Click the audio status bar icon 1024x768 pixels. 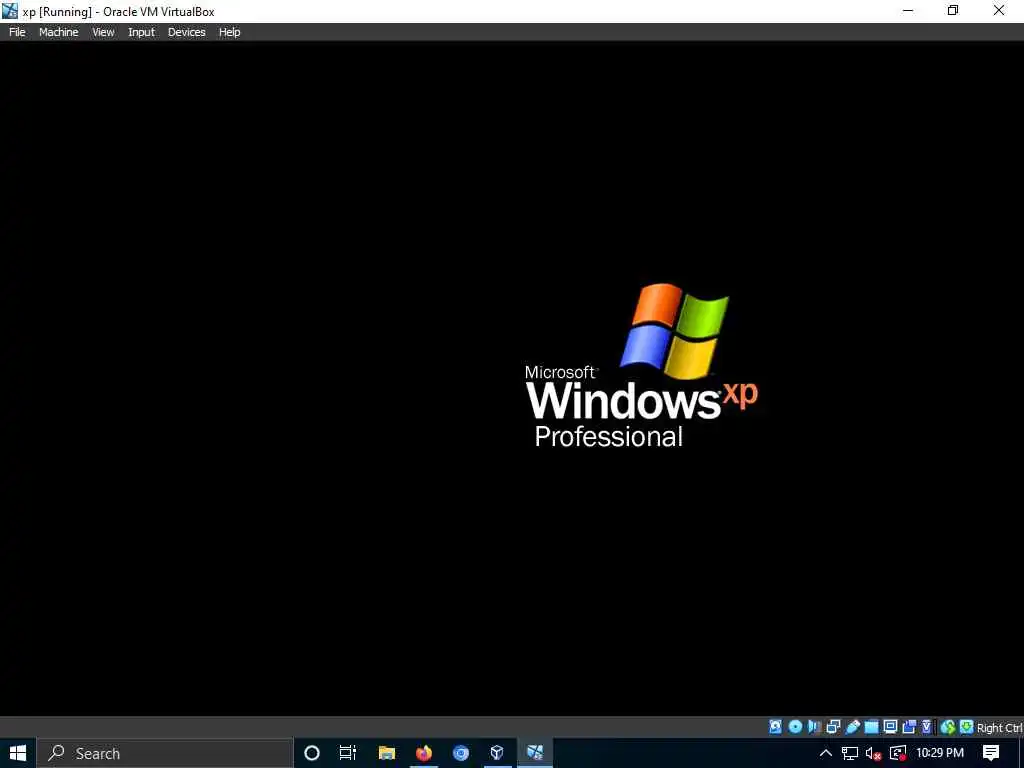(x=814, y=727)
